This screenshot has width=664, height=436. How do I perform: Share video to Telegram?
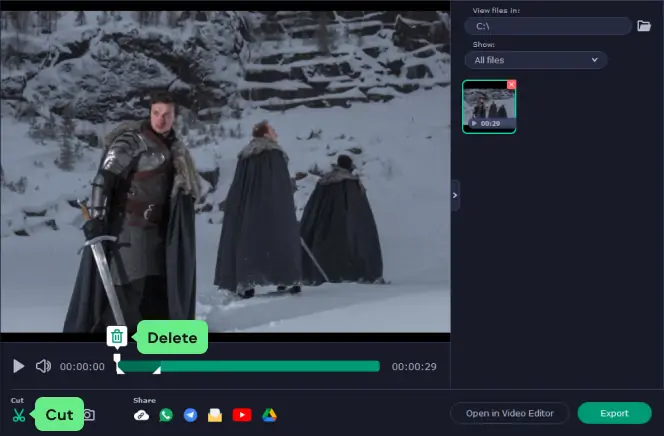pyautogui.click(x=191, y=415)
